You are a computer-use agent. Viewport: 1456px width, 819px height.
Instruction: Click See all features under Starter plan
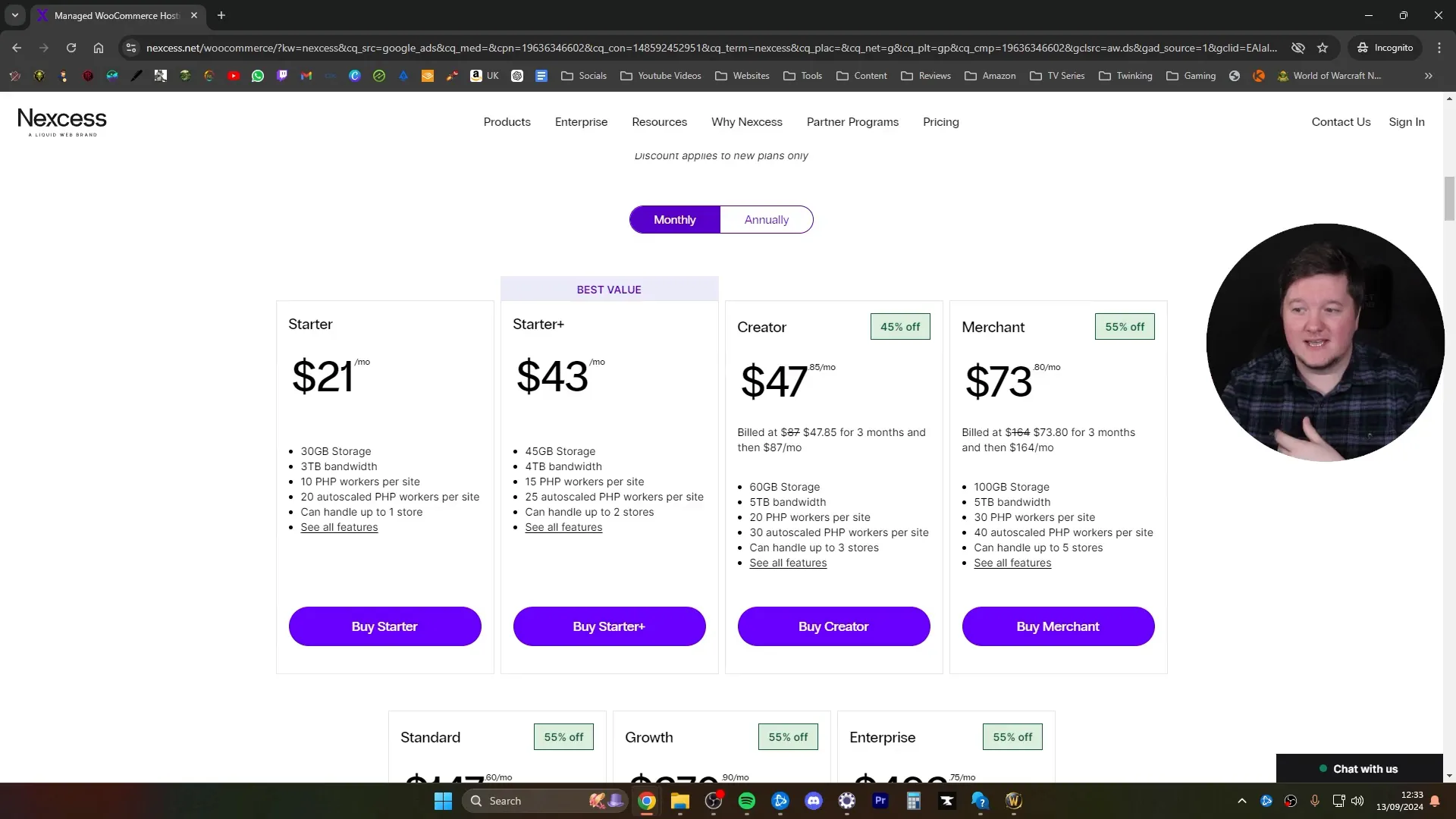[x=339, y=527]
